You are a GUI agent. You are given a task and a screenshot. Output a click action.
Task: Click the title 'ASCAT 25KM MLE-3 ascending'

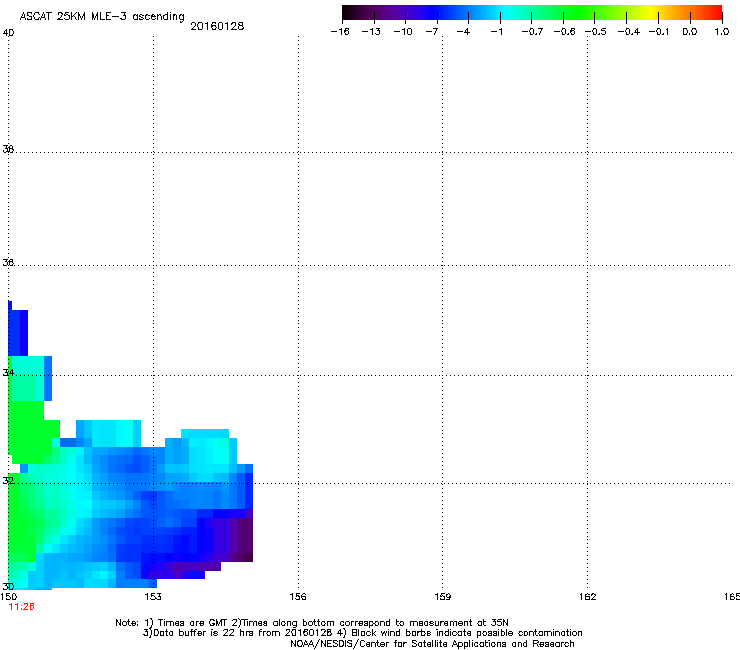[102, 17]
